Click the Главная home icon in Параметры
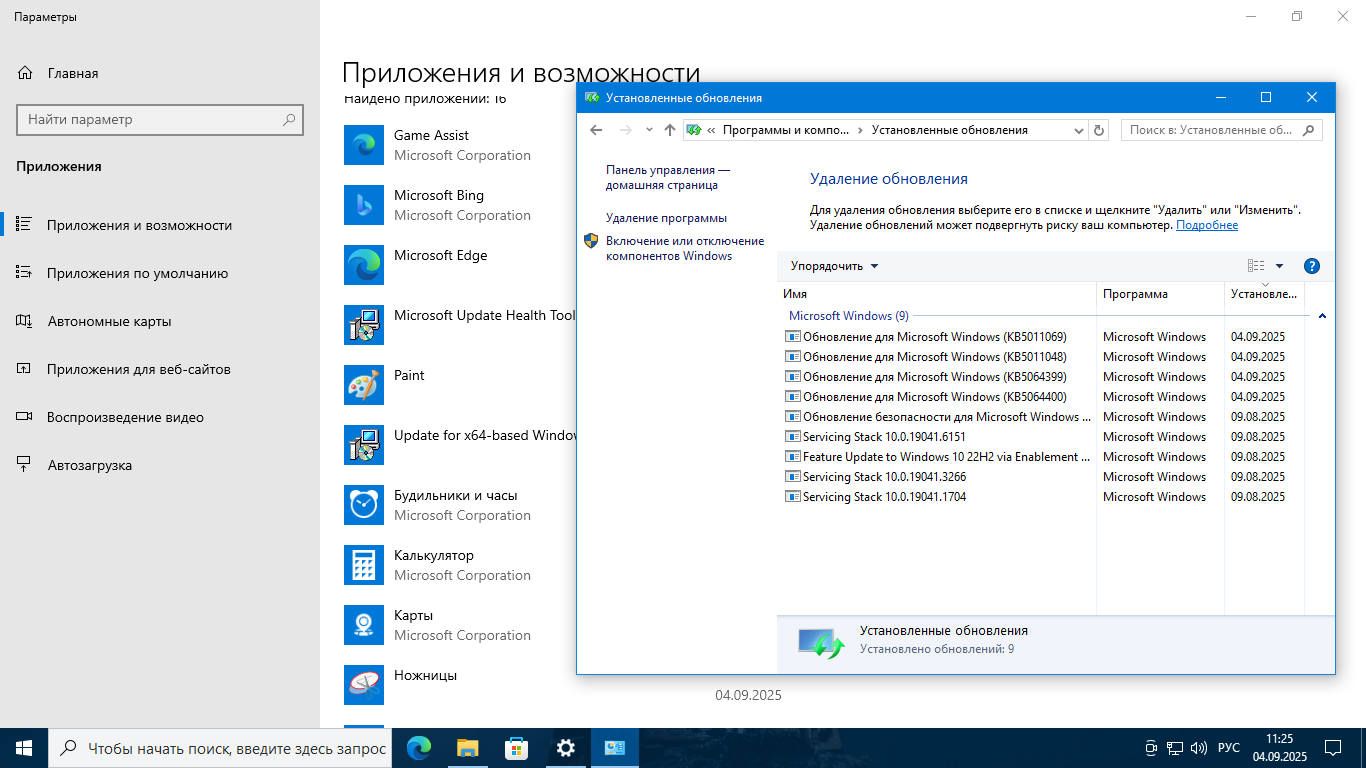 [x=25, y=73]
